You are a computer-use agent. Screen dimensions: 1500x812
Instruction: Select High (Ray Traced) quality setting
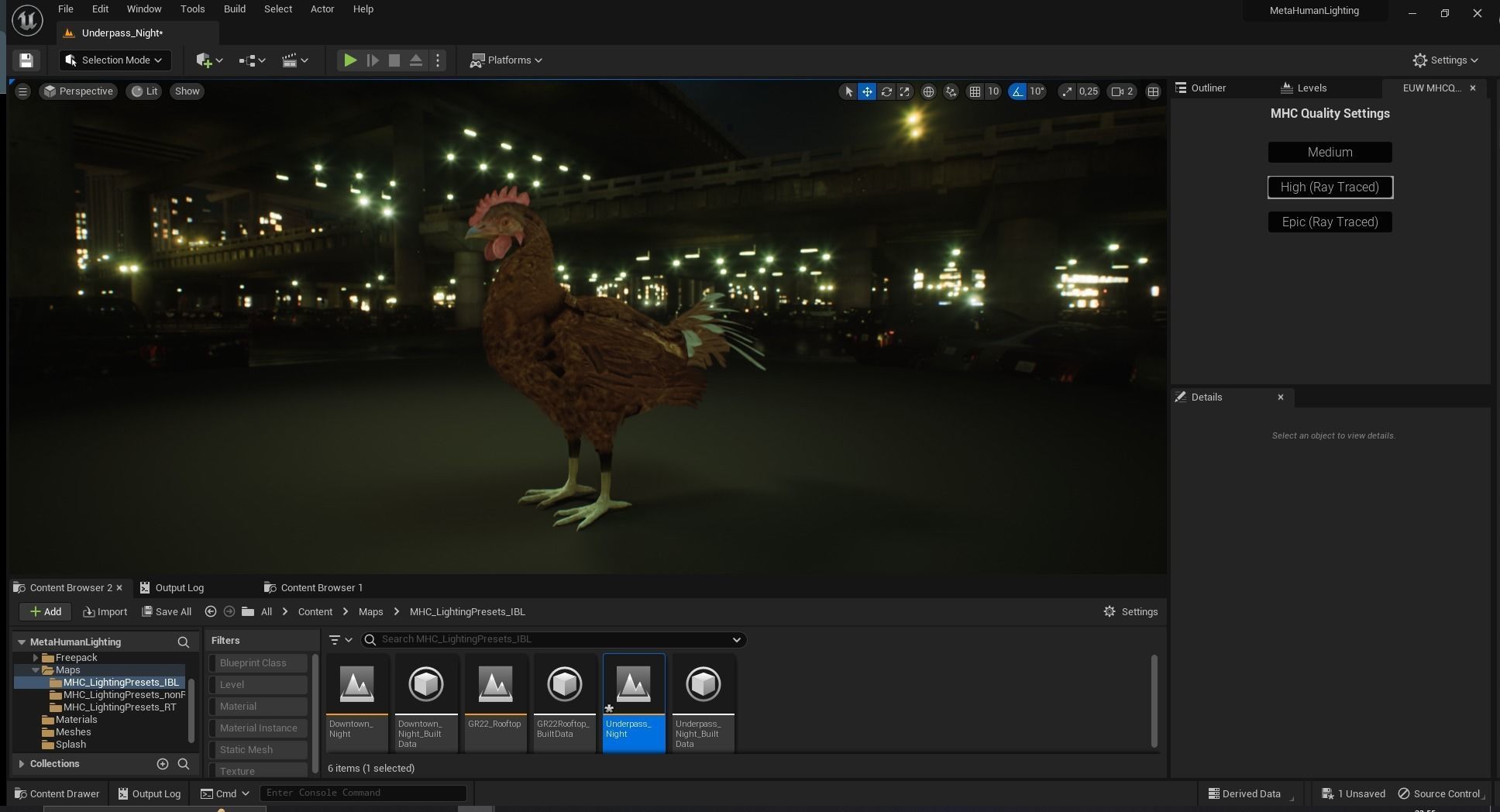point(1330,187)
